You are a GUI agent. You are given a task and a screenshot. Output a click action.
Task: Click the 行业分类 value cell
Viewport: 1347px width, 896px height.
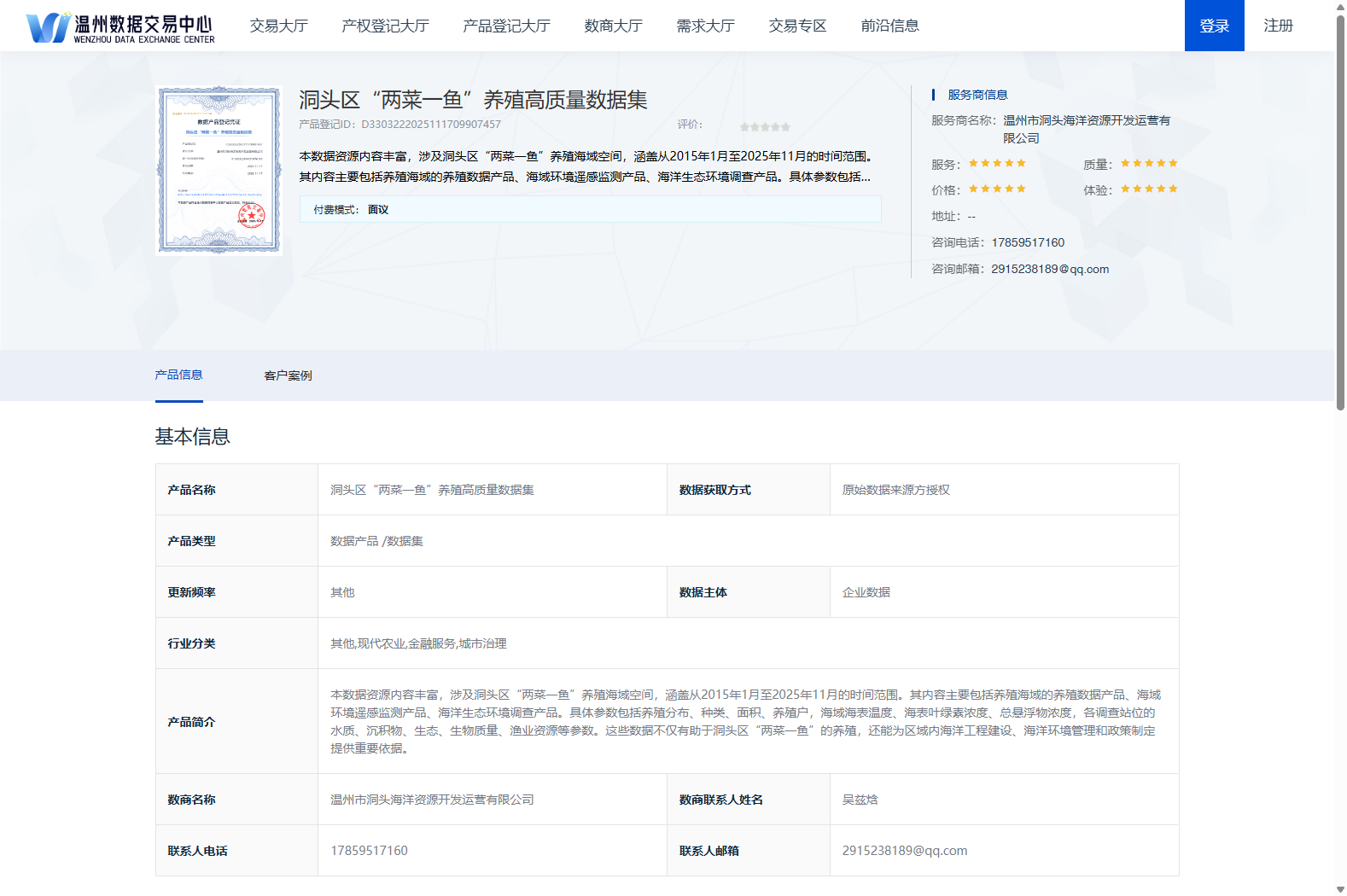point(748,643)
